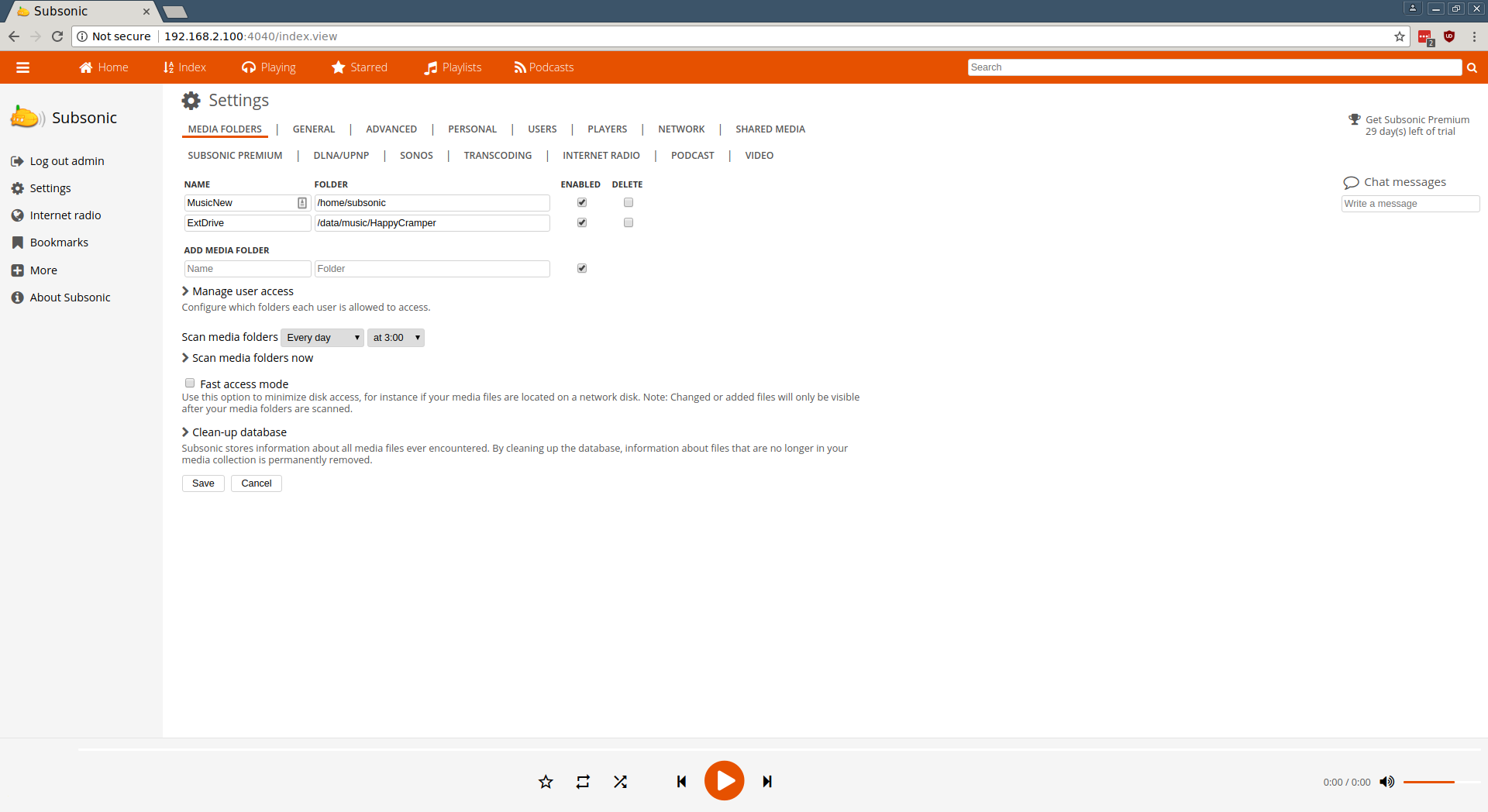Click the new media Folder path field
The height and width of the screenshot is (812, 1488).
tap(432, 269)
